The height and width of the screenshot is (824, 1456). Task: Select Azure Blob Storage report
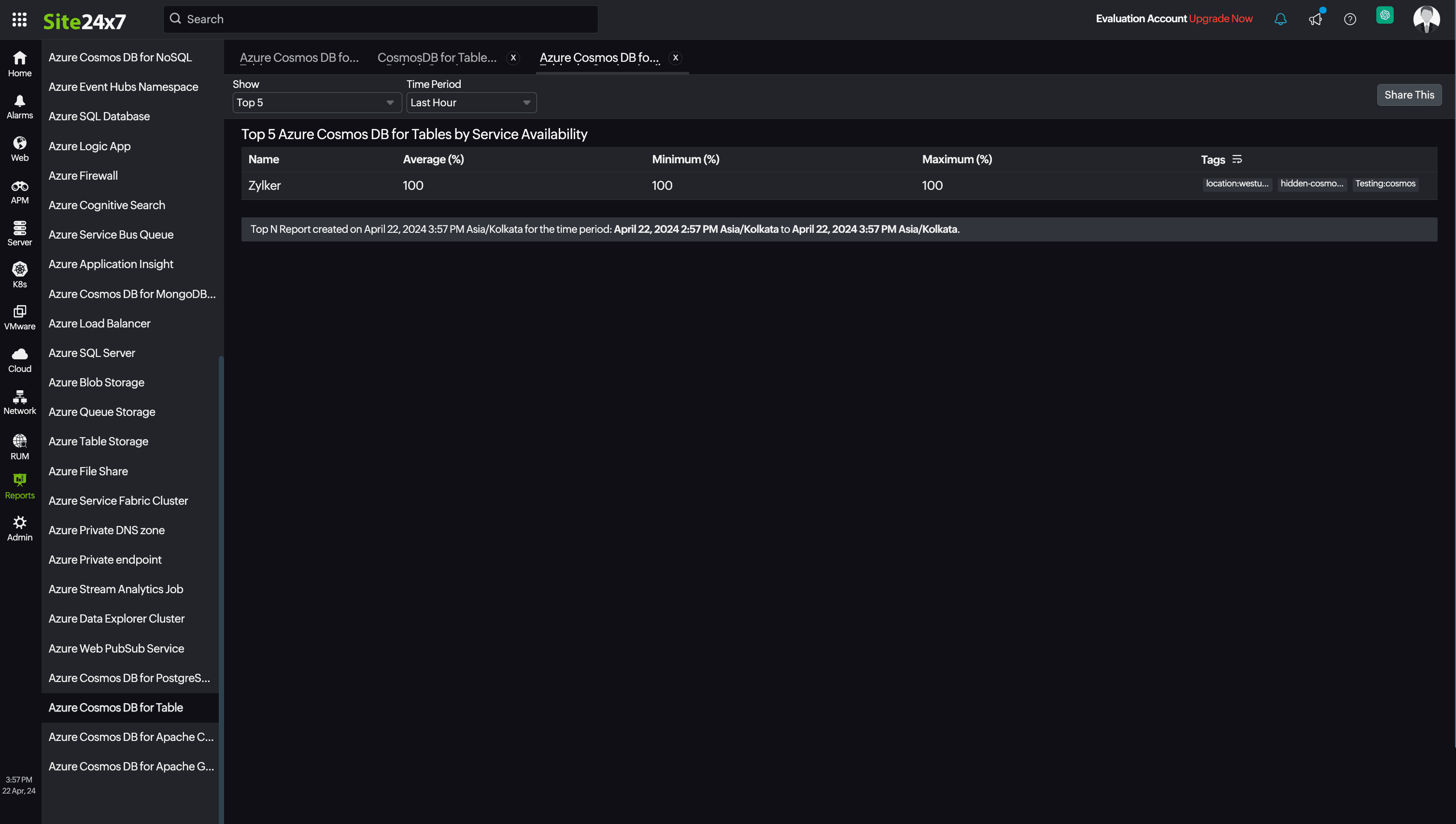pyautogui.click(x=96, y=383)
